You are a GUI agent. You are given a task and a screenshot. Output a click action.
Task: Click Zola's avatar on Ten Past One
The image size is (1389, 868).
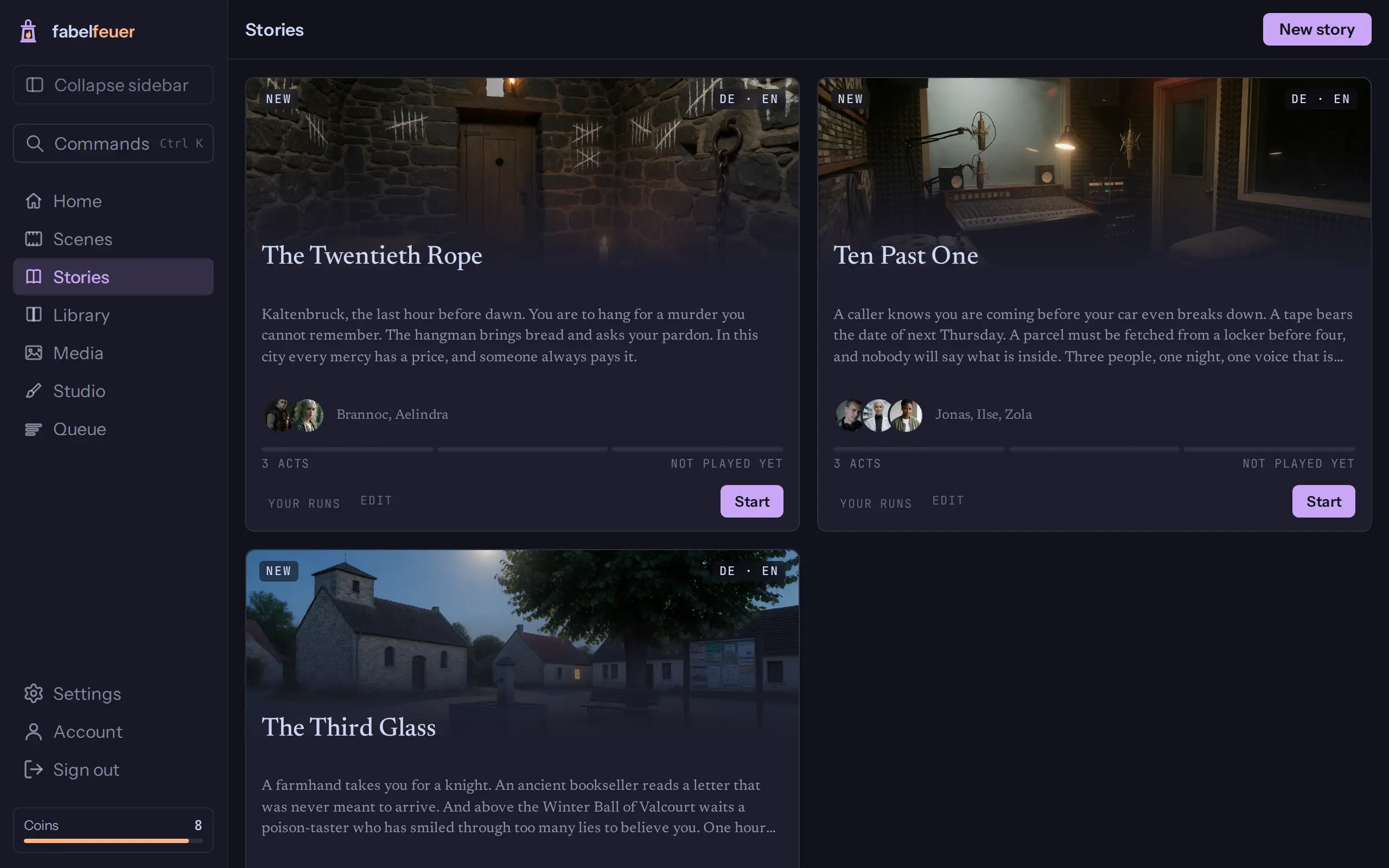(906, 415)
